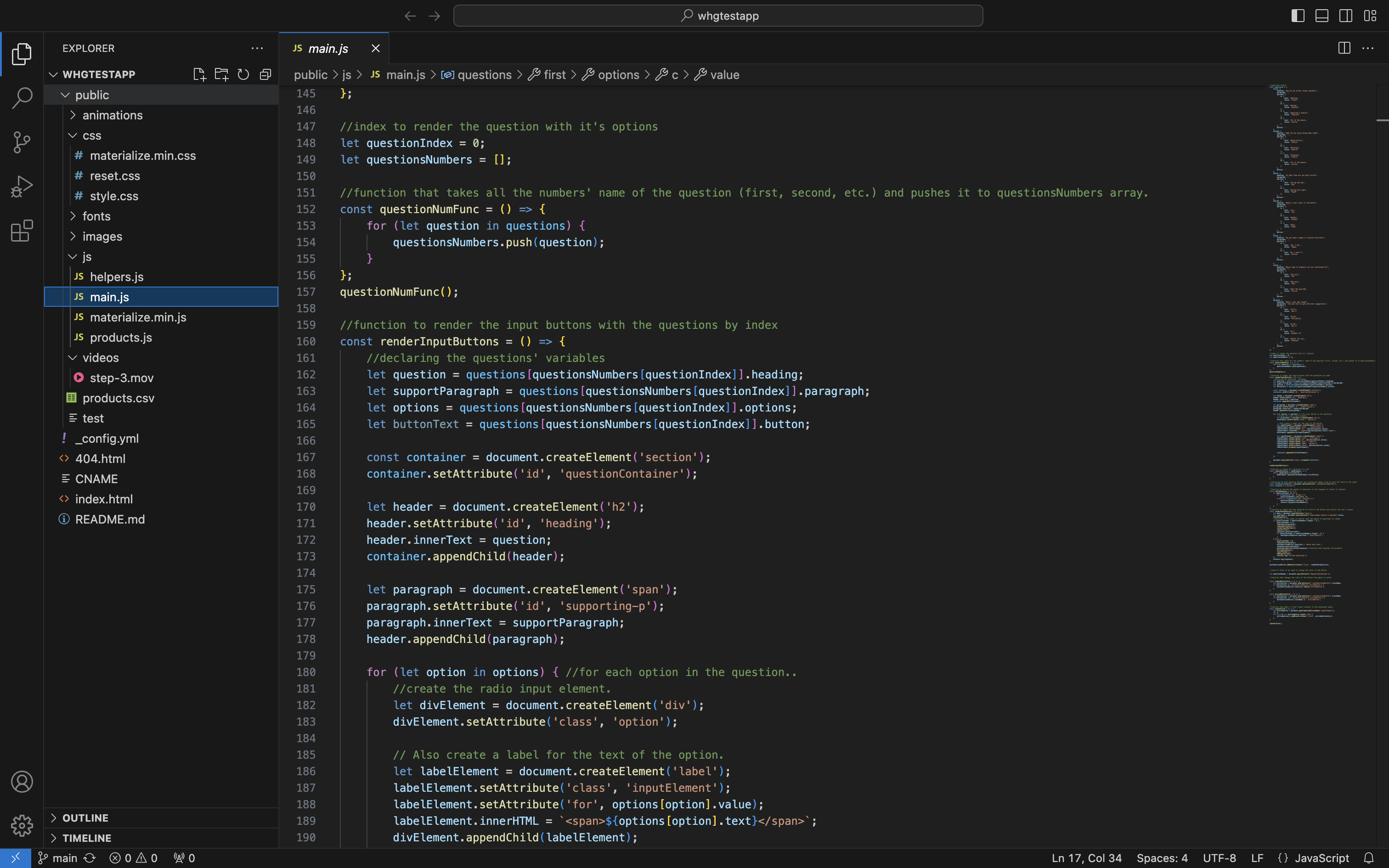
Task: Click the New File icon in Explorer
Action: point(199,74)
